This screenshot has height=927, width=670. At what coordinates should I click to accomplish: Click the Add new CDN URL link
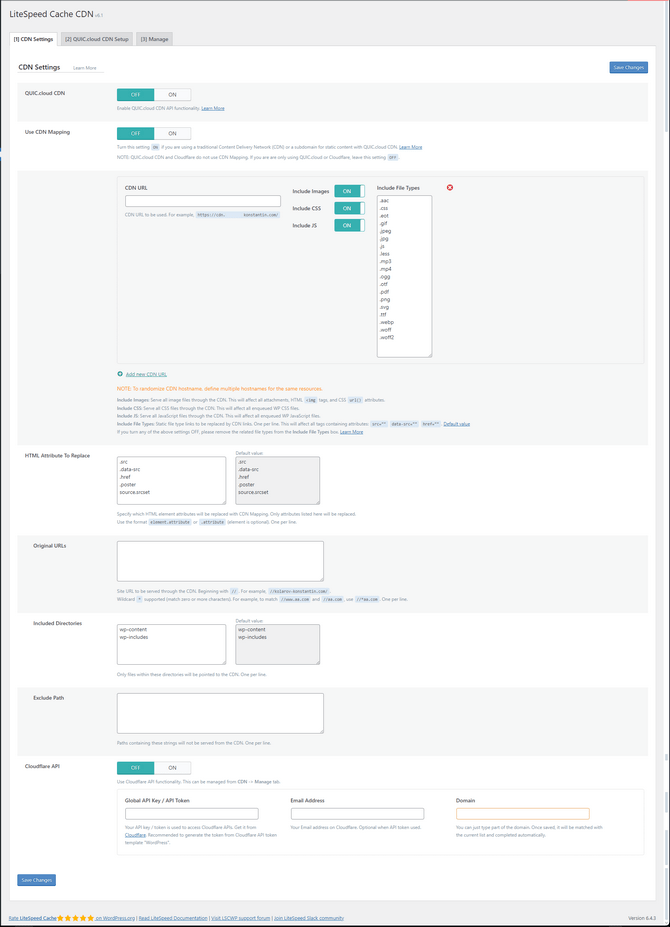[x=146, y=374]
